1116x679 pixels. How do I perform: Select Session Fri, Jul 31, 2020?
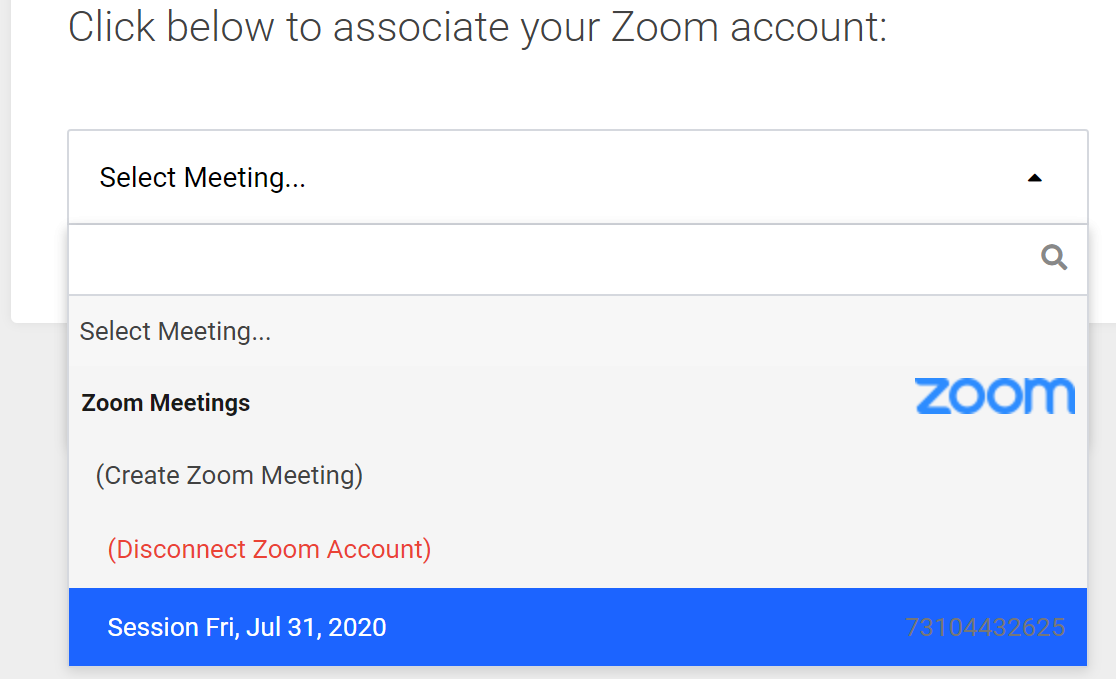247,627
